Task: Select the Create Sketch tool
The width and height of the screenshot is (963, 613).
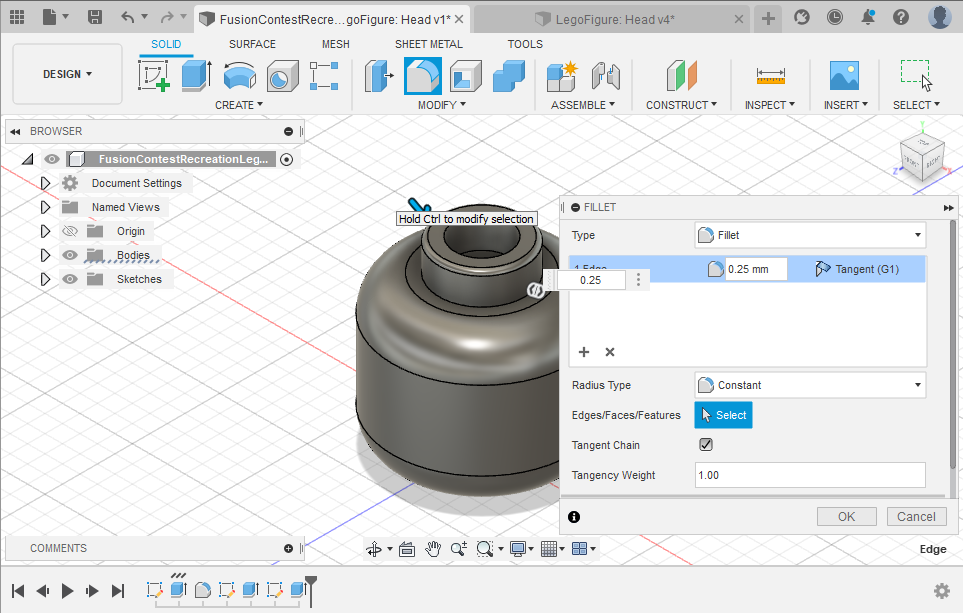Action: tap(154, 76)
